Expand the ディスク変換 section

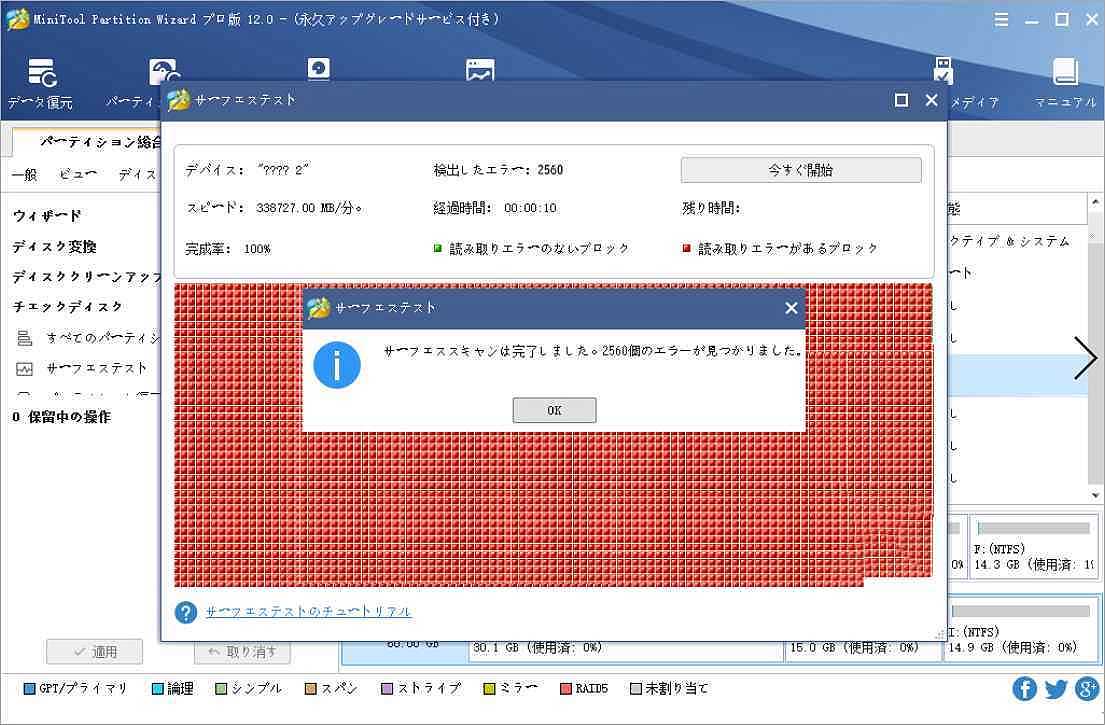tap(54, 247)
